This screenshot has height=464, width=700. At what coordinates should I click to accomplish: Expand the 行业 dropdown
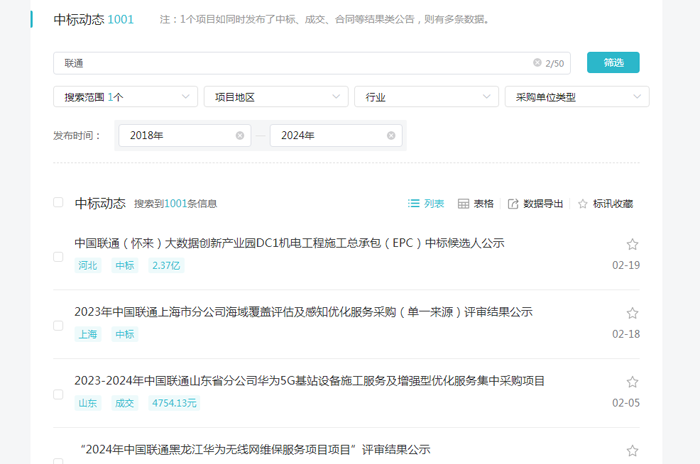[x=426, y=97]
